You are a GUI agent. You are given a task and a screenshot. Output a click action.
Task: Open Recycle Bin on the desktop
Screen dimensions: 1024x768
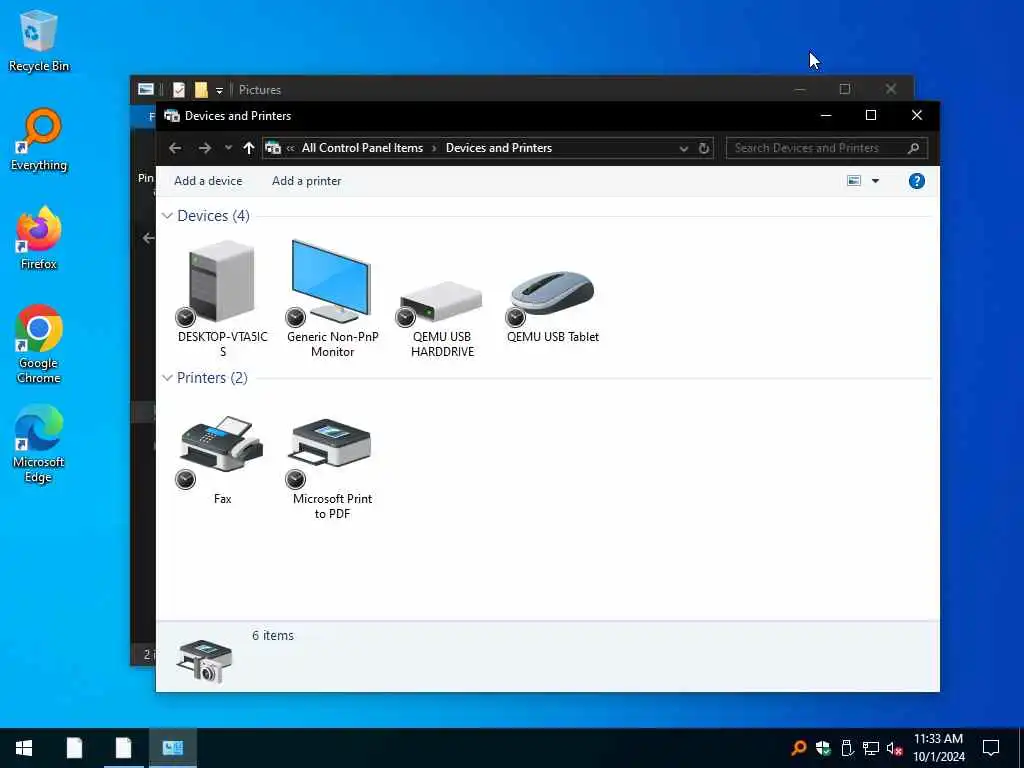pyautogui.click(x=39, y=41)
